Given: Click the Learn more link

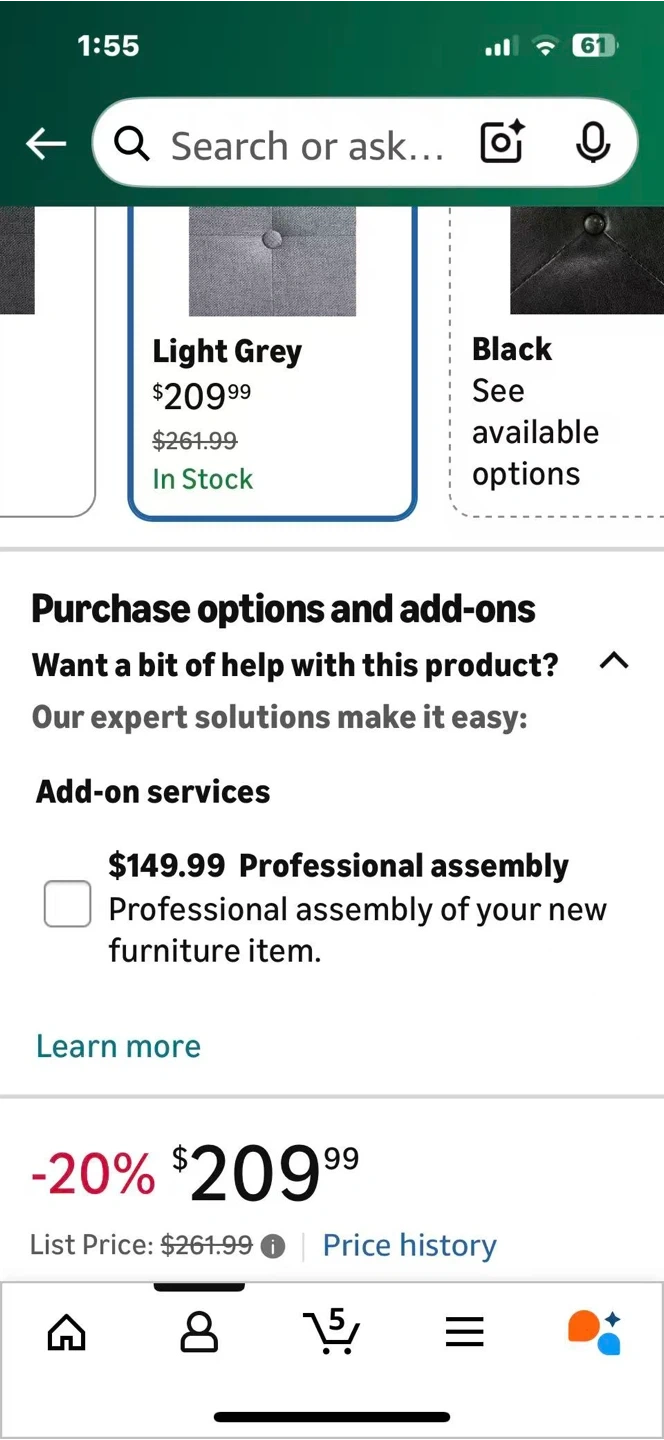Looking at the screenshot, I should coord(118,1046).
